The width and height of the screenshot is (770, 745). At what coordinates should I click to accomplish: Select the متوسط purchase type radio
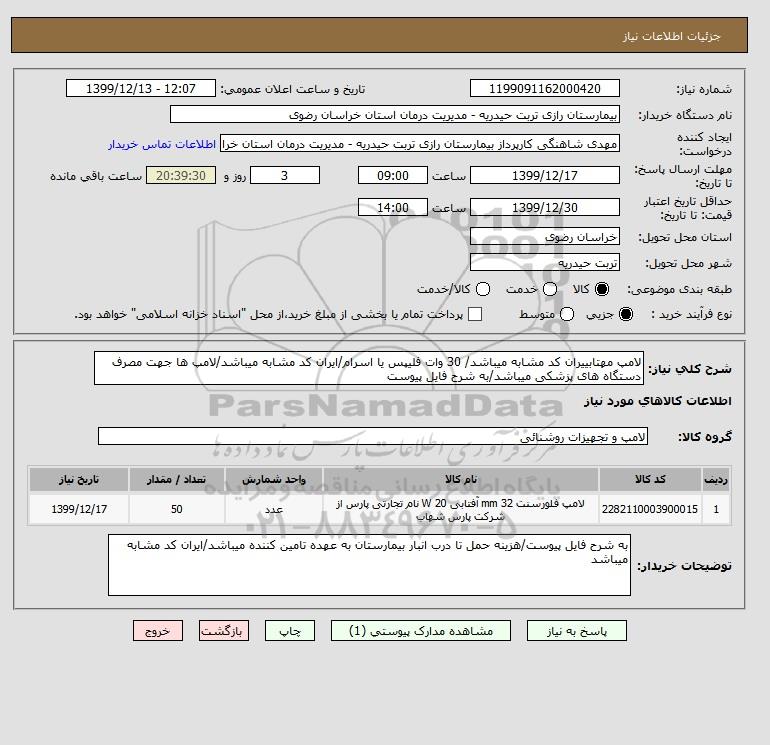[567, 314]
